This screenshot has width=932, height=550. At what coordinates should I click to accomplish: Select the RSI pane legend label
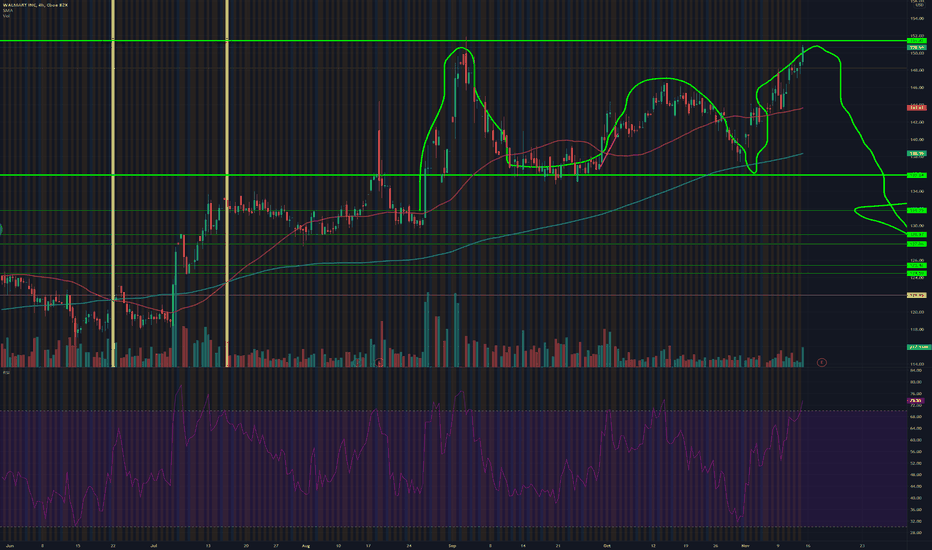click(6, 372)
